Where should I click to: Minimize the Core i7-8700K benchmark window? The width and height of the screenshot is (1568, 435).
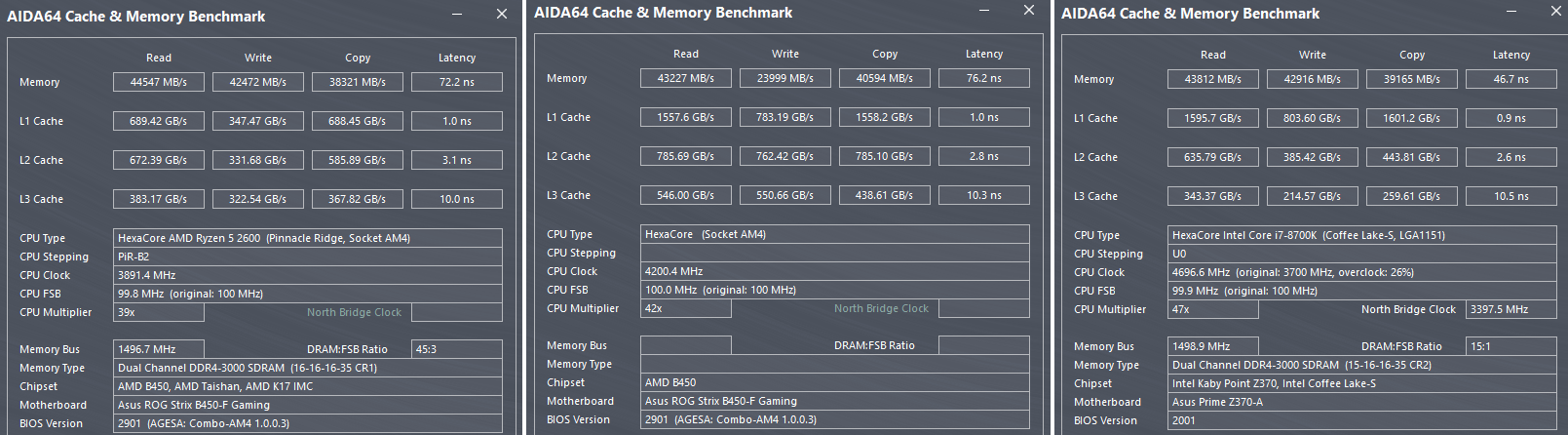coord(1512,12)
